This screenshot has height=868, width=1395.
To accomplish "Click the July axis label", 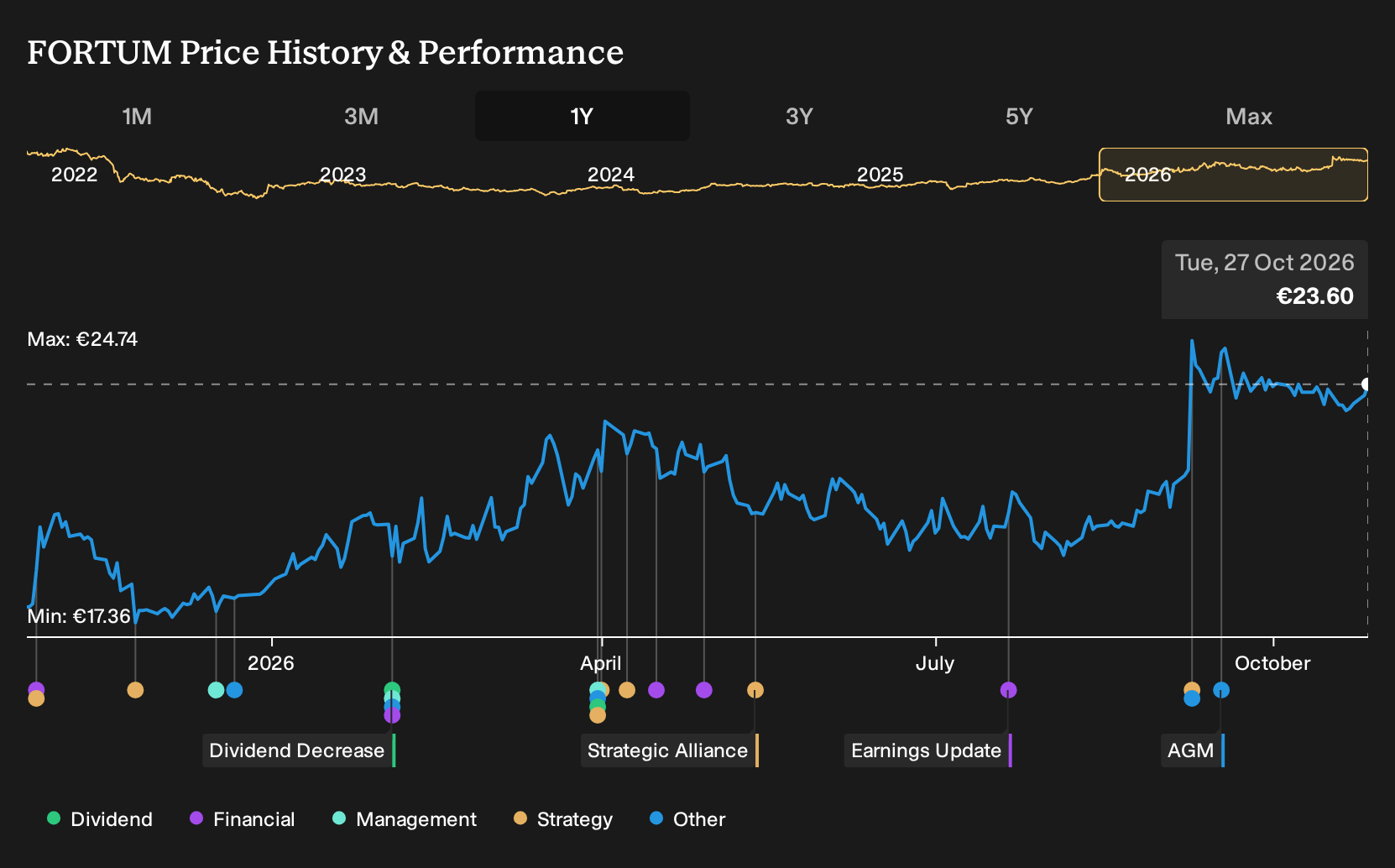I will (935, 663).
